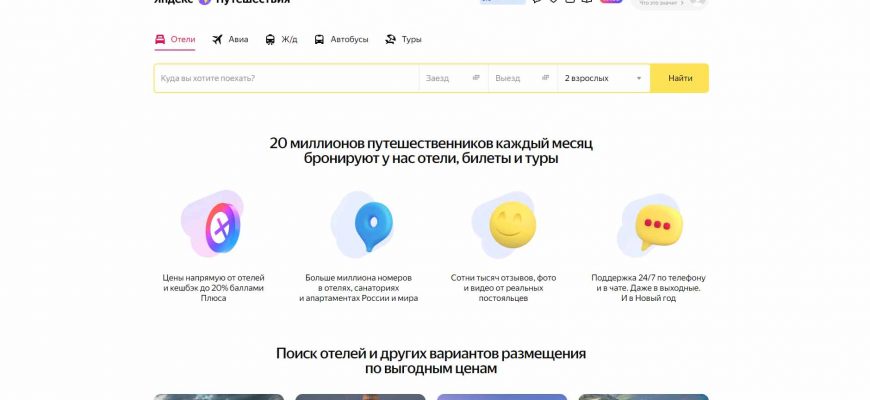The image size is (870, 400).
Task: Click the calendar icon in Выезд field
Action: pos(546,78)
